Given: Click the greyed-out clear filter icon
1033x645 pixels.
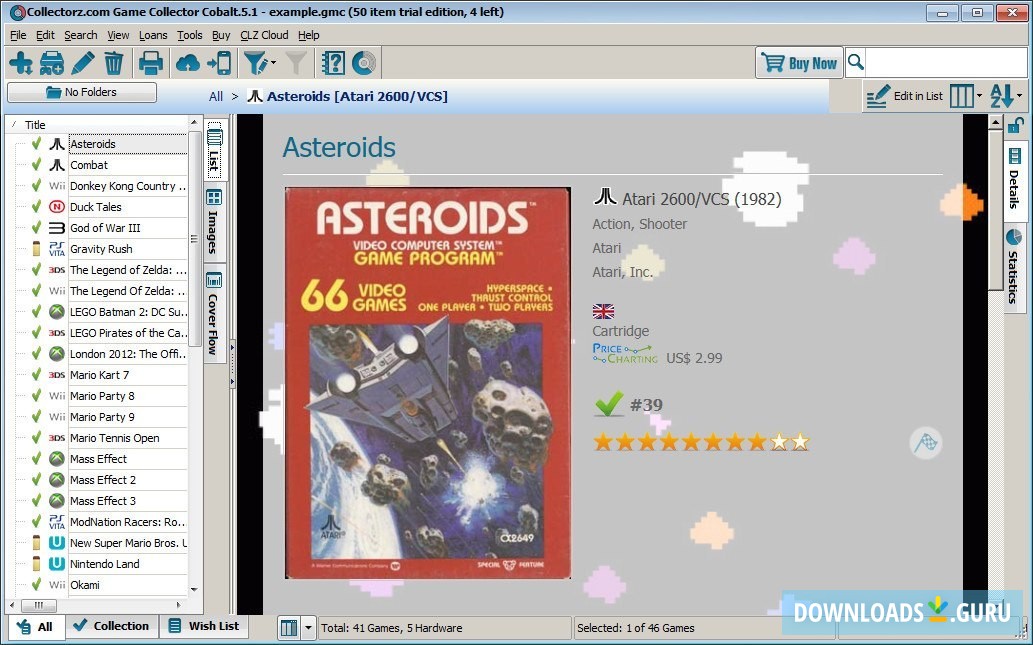Looking at the screenshot, I should (x=296, y=63).
